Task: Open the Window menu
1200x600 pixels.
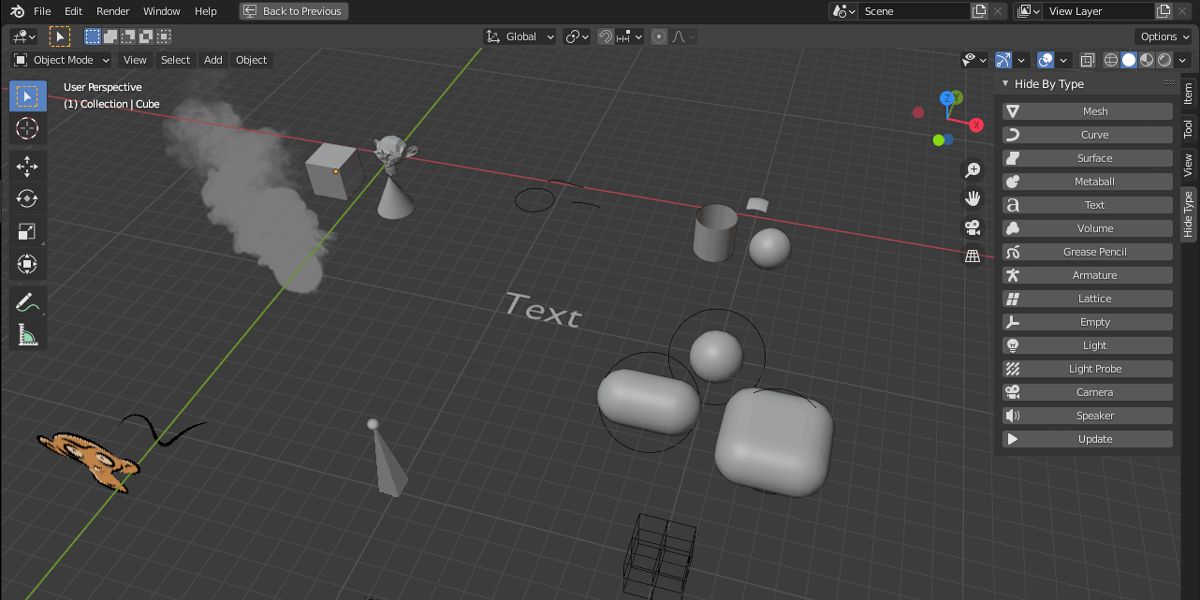Action: click(162, 11)
